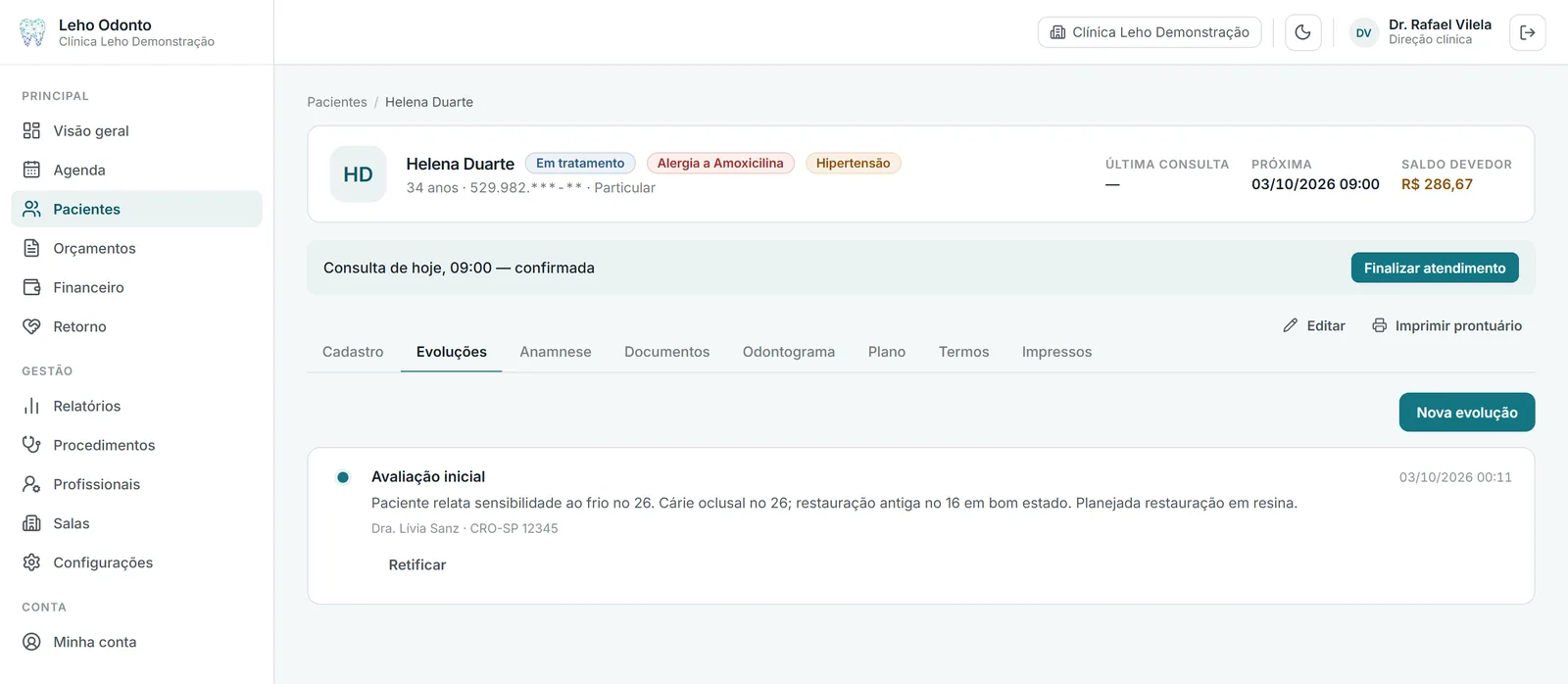Click the Em tratamento status badge
The width and height of the screenshot is (1568, 684).
pos(580,164)
